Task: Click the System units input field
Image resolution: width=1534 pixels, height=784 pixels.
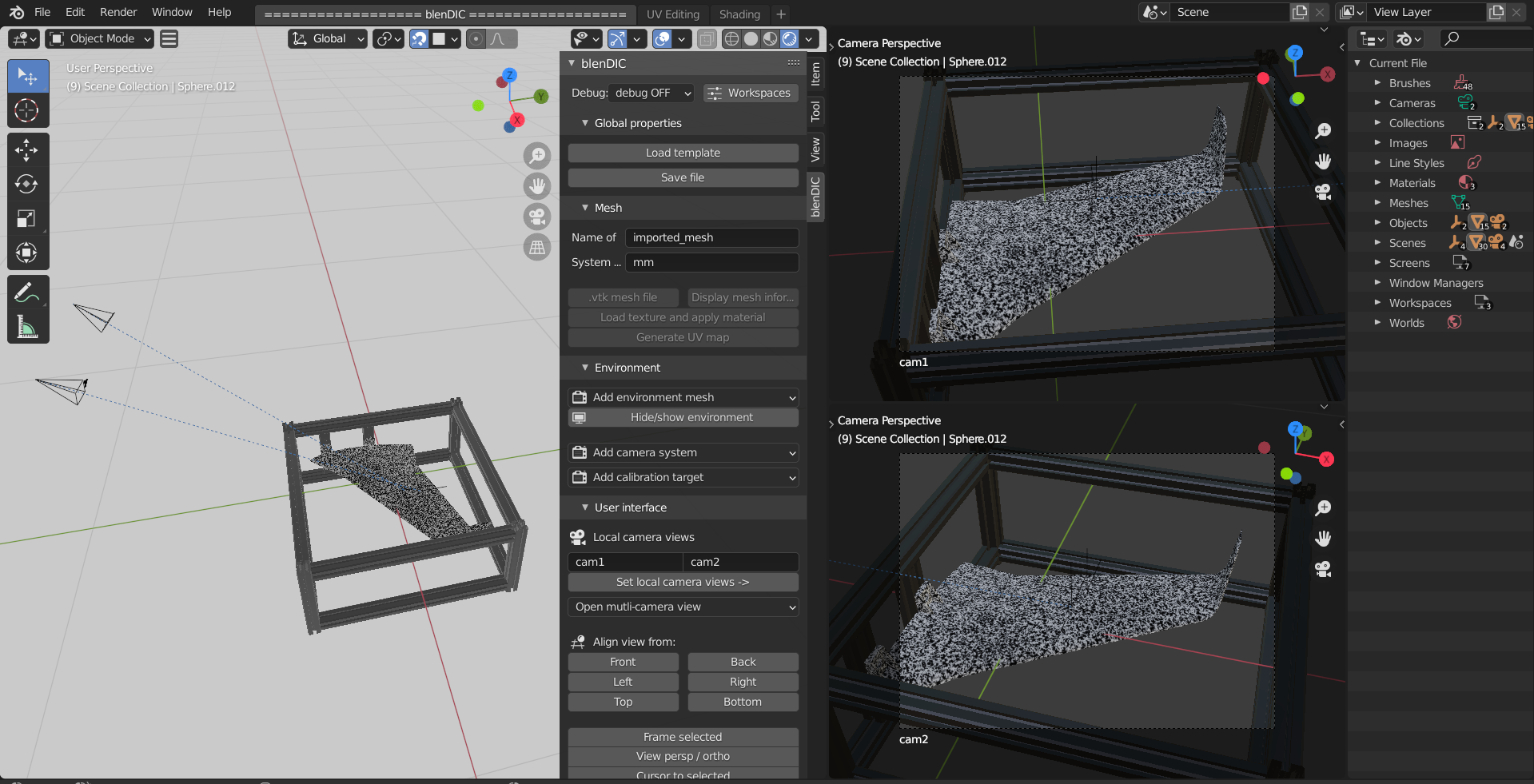Action: tap(712, 262)
